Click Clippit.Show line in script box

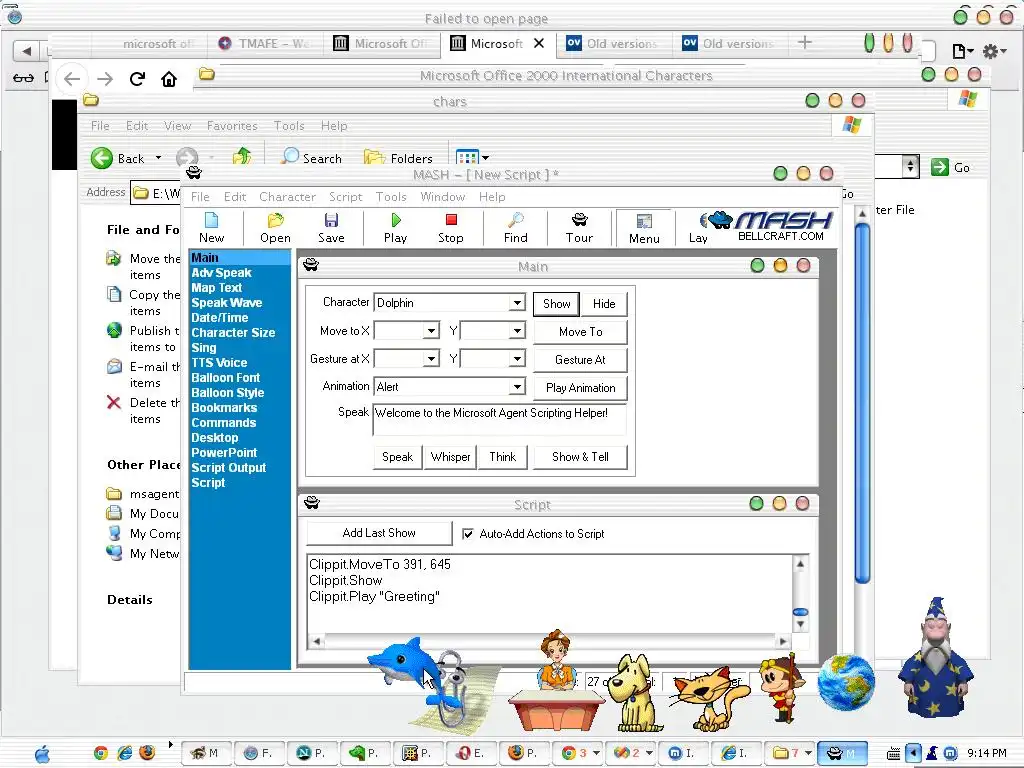pos(345,581)
